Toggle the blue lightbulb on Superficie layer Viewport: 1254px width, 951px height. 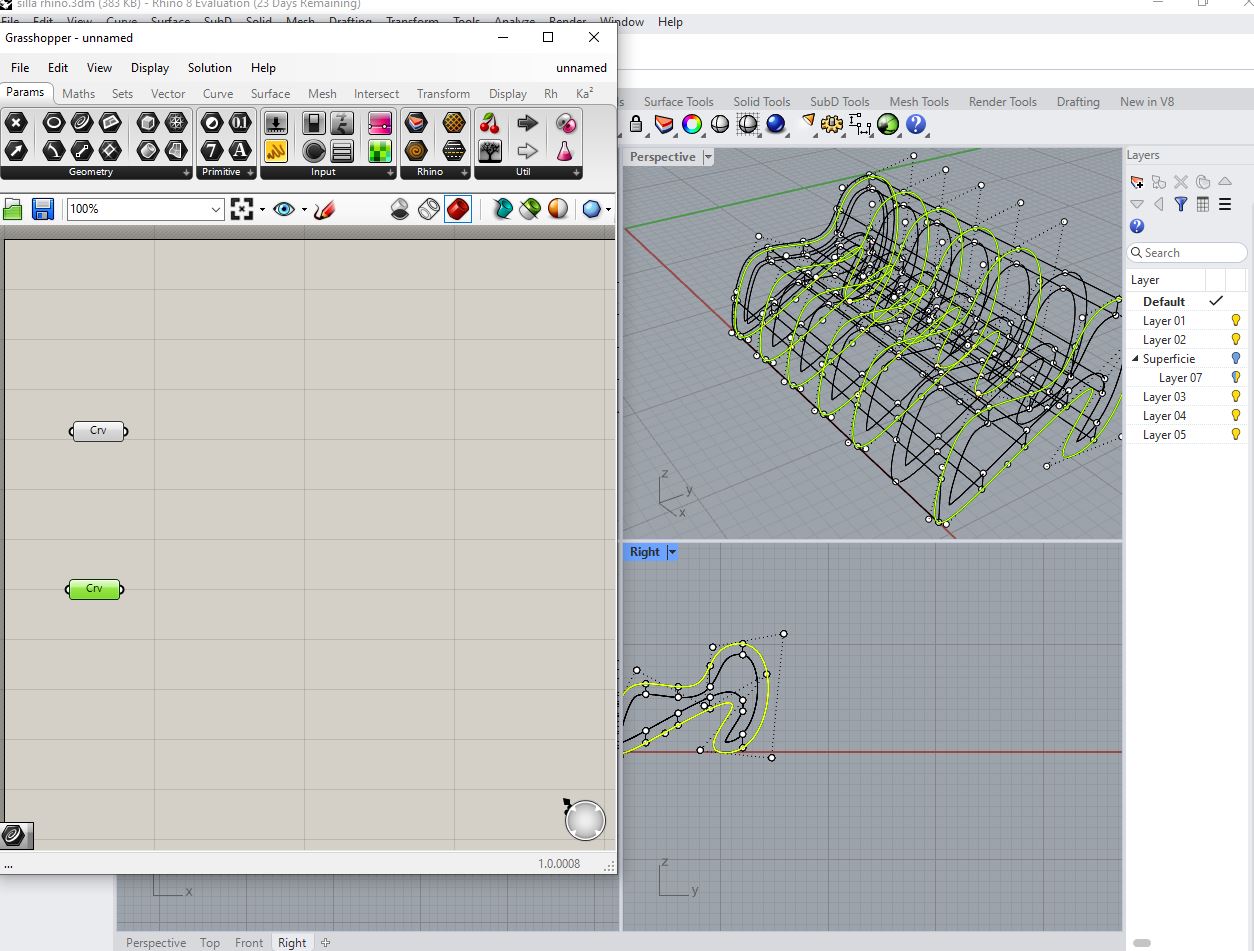pyautogui.click(x=1235, y=358)
